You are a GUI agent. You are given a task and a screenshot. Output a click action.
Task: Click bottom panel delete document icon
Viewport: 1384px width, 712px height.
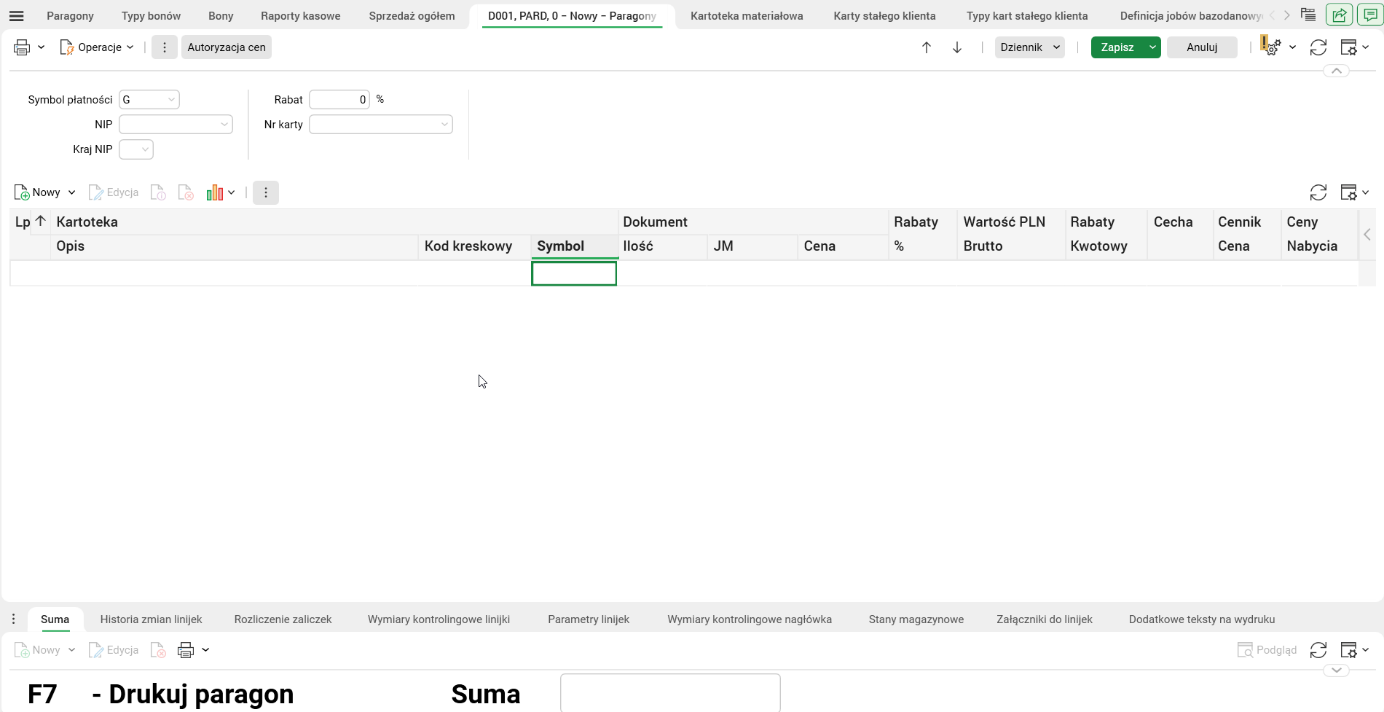[158, 650]
